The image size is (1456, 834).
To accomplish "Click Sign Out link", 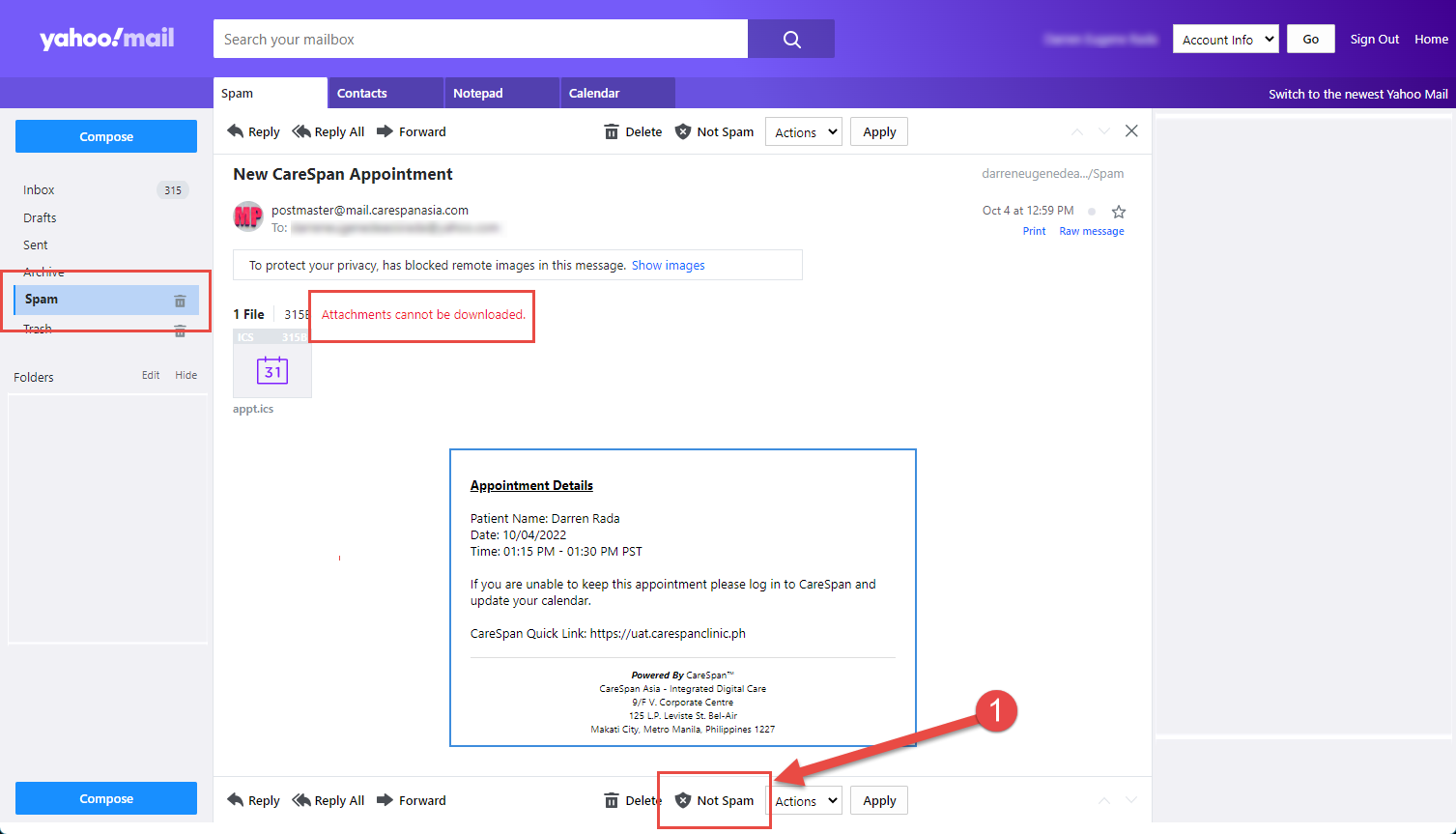I will point(1375,39).
